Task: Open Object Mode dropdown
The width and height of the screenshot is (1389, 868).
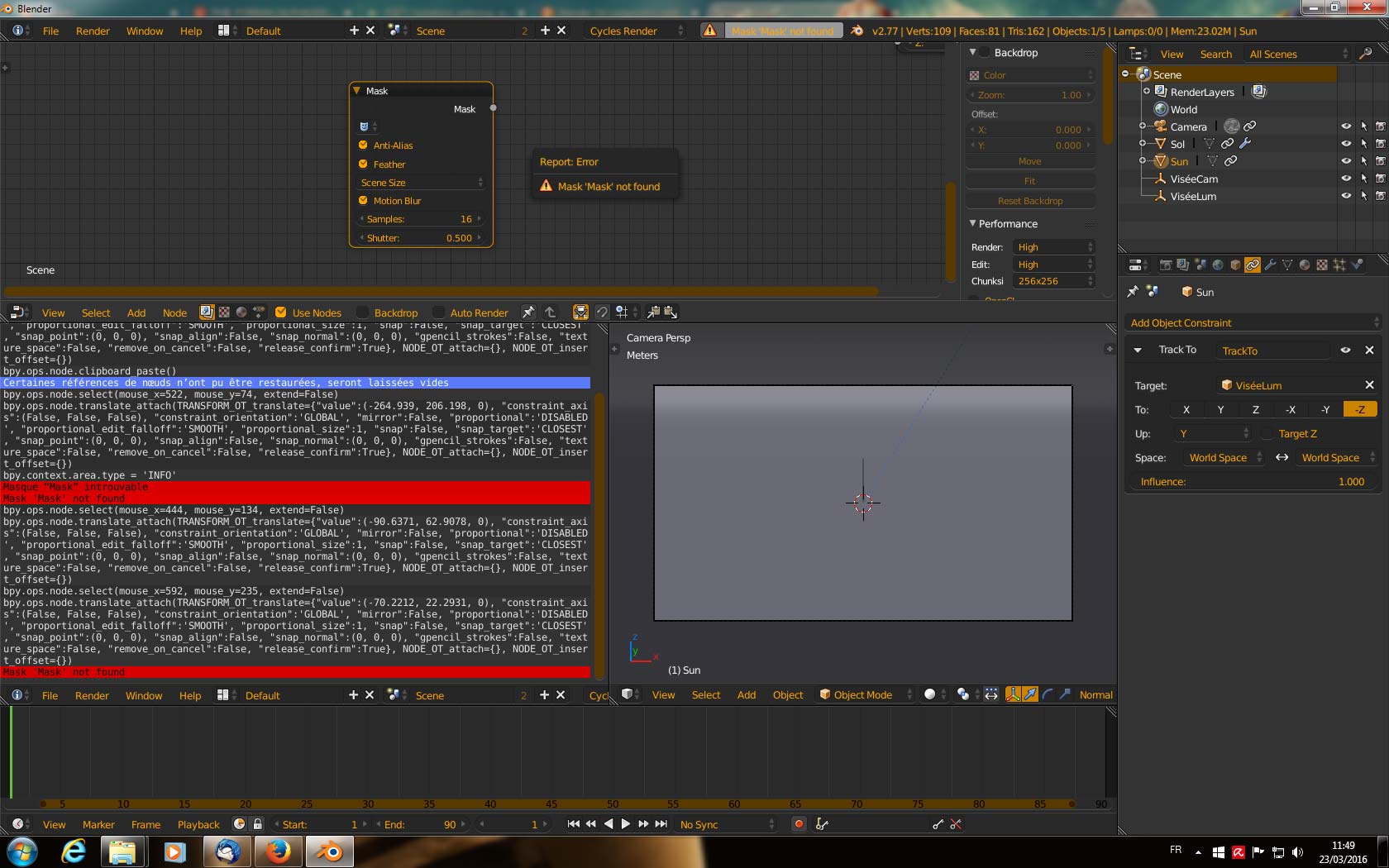Action: [x=866, y=694]
